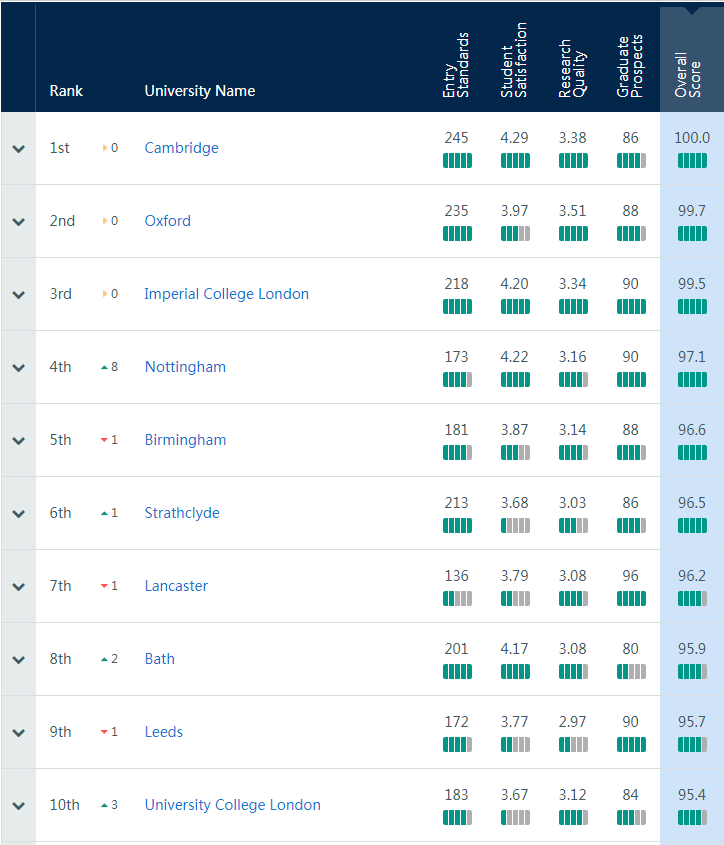724x845 pixels.
Task: Expand University College London row chevron
Action: (19, 806)
